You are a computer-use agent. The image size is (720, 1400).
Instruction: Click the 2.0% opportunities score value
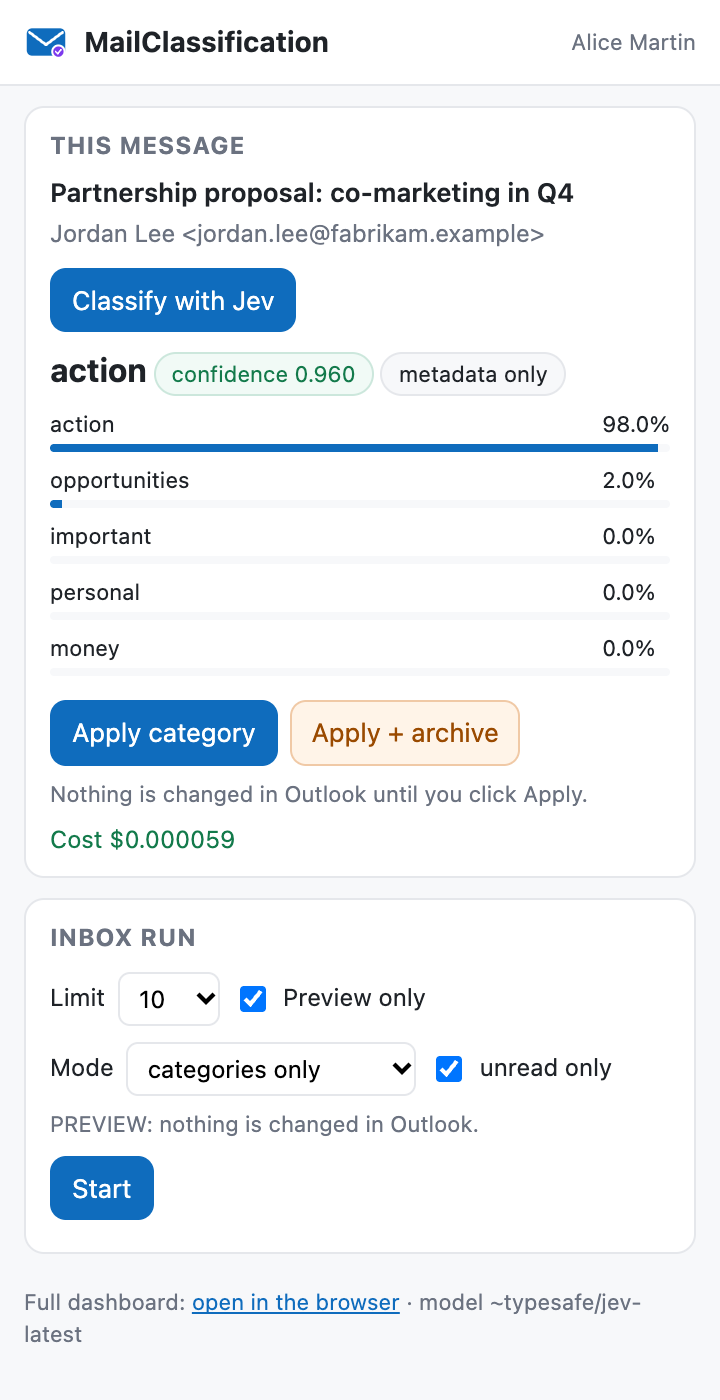pyautogui.click(x=629, y=481)
